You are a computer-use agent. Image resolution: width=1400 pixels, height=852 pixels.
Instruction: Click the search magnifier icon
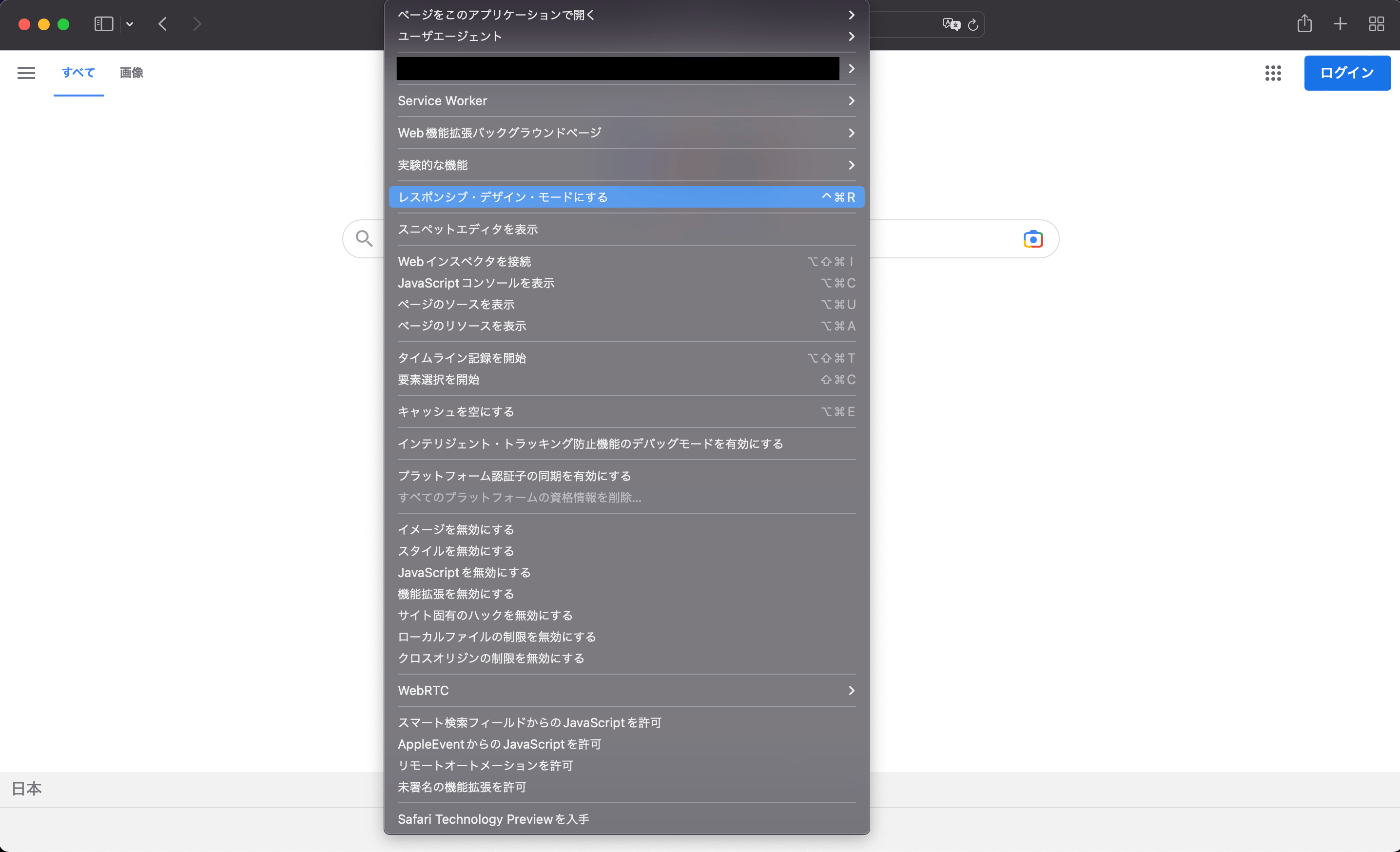click(x=364, y=238)
